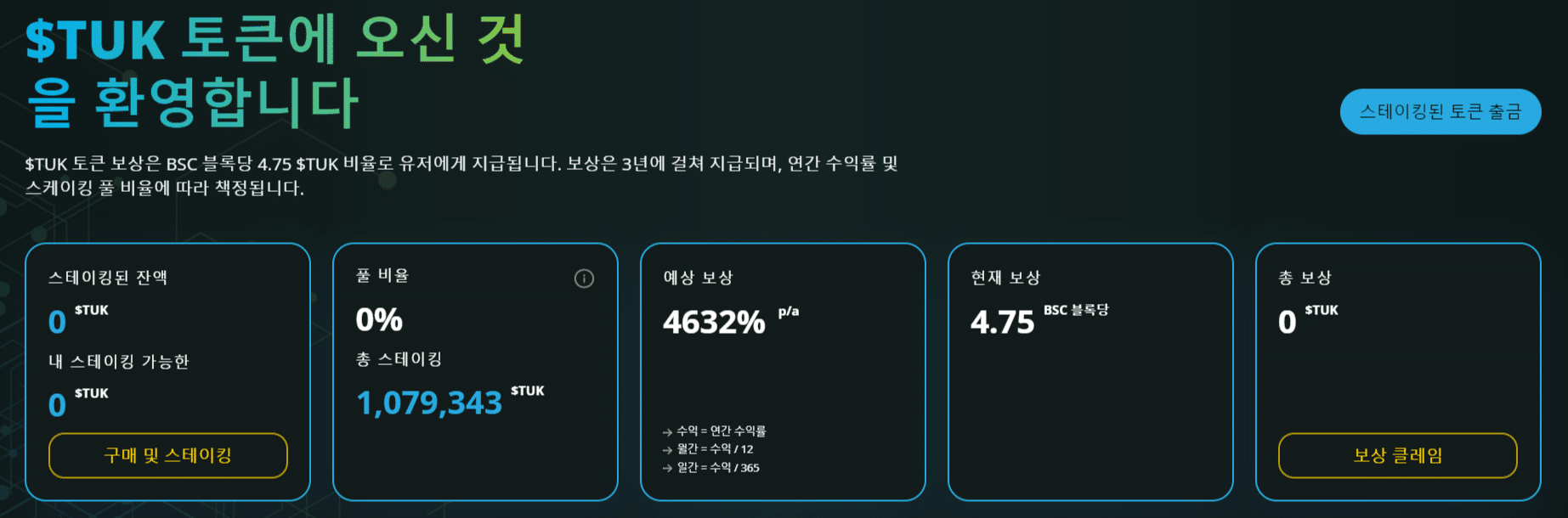Click the 스테이킹된 토큰 출금 button
Viewport: 1568px width, 518px height.
point(1441,110)
